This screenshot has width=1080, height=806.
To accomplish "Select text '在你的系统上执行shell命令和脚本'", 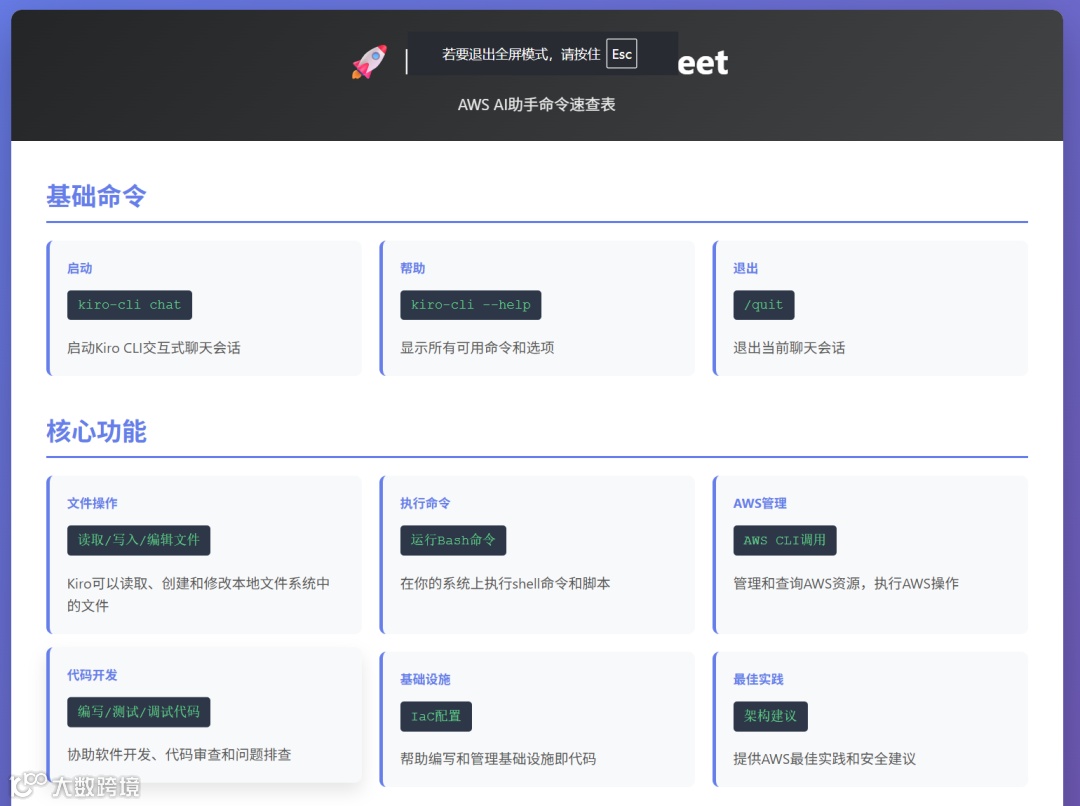I will (x=506, y=583).
